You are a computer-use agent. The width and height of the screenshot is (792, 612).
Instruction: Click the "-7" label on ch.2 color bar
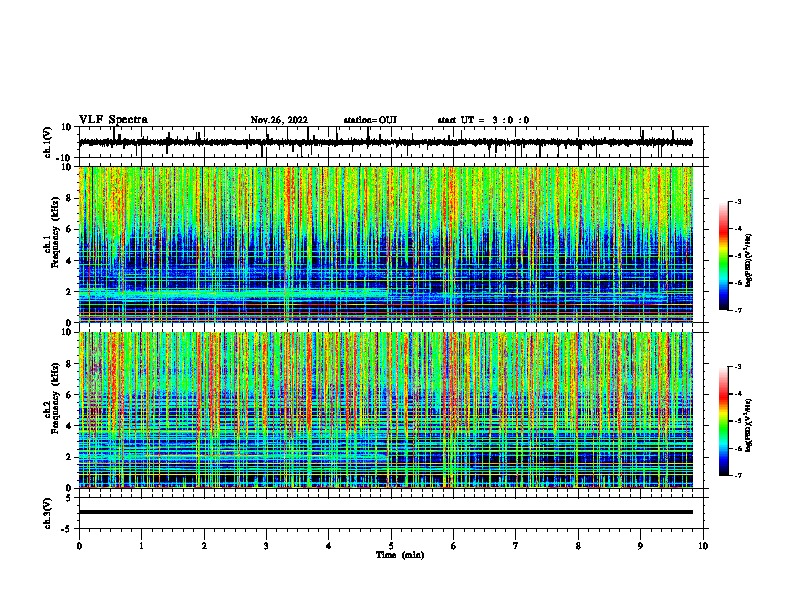pos(737,475)
